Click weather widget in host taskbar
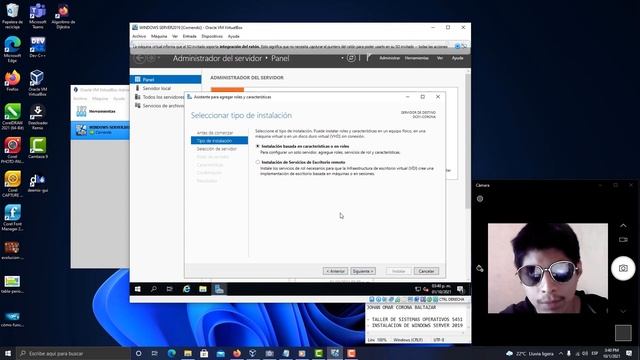Image resolution: width=640 pixels, height=360 pixels. [x=529, y=353]
